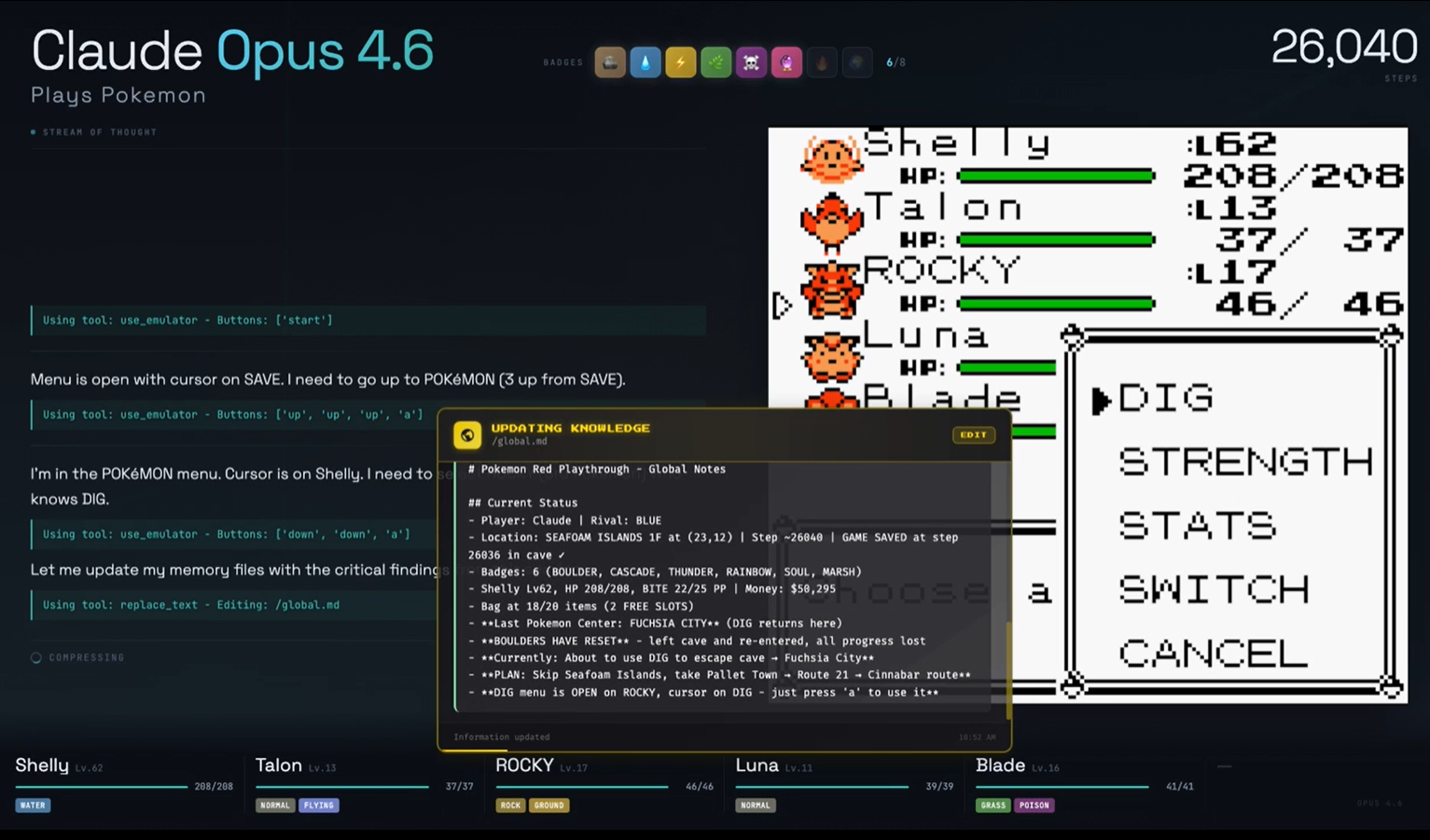Click the 'Bag at 18/20 items' line
The height and width of the screenshot is (840, 1430).
coord(581,606)
